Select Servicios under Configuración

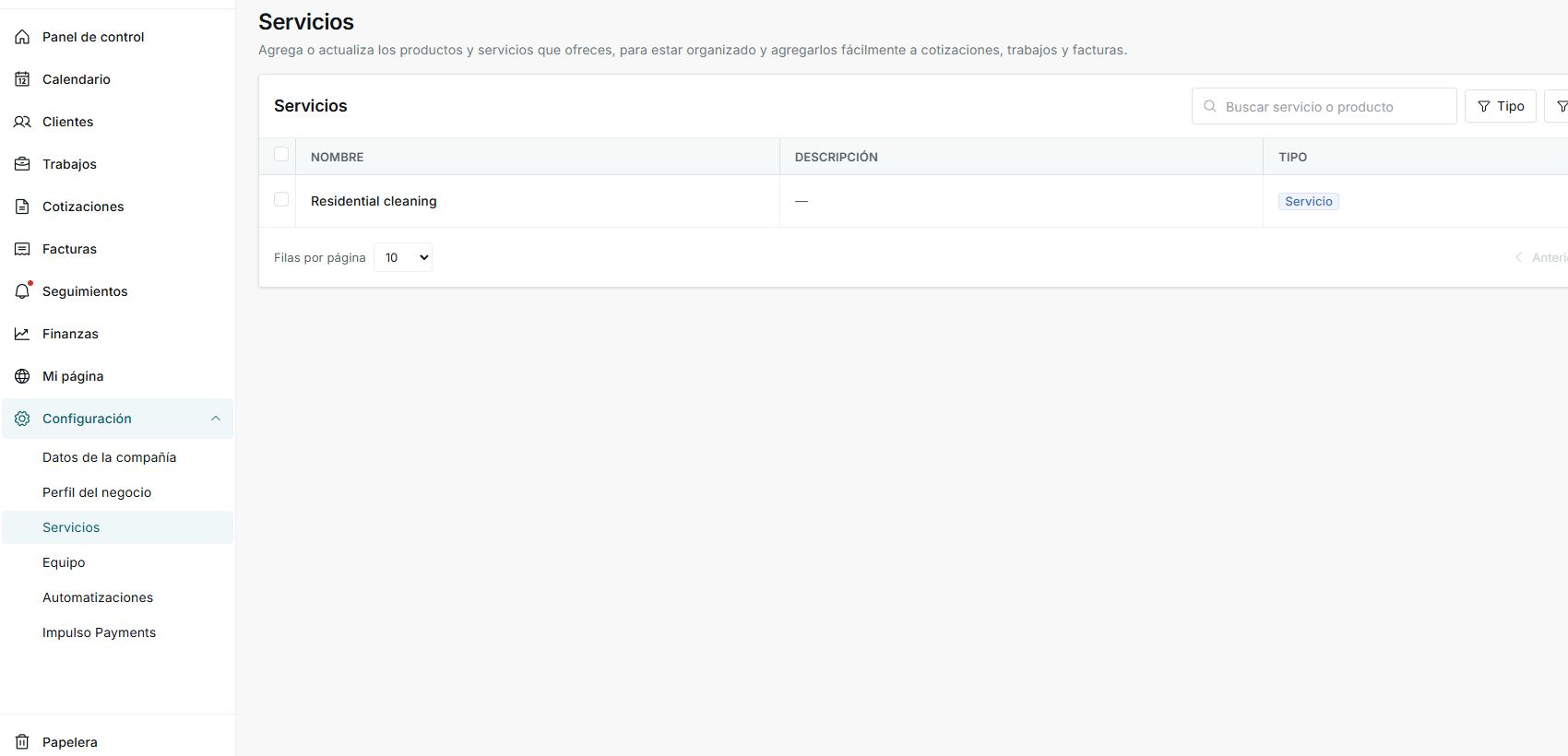pyautogui.click(x=118, y=527)
